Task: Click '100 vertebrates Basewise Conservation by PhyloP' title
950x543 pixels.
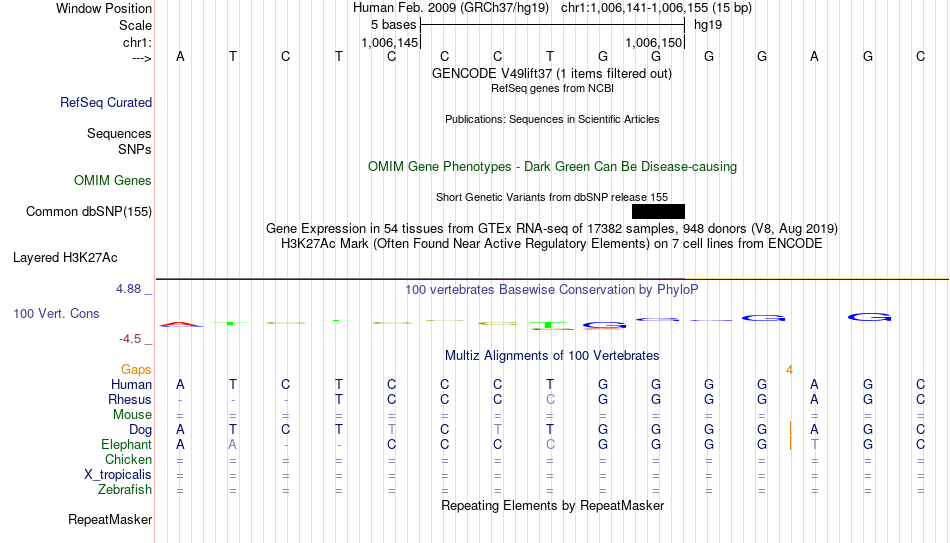Action: [x=552, y=290]
